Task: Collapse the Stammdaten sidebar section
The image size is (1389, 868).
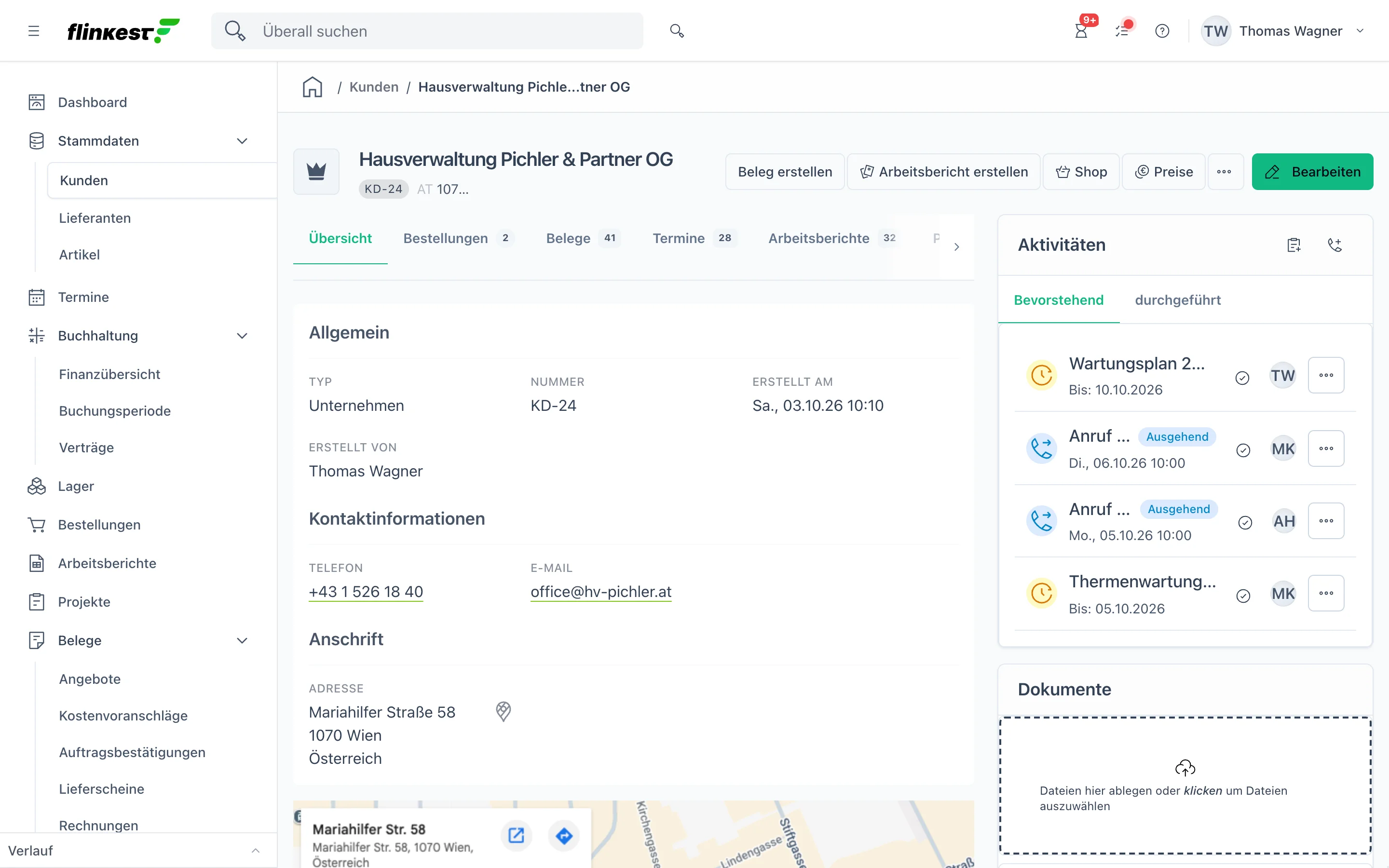Action: pyautogui.click(x=242, y=141)
